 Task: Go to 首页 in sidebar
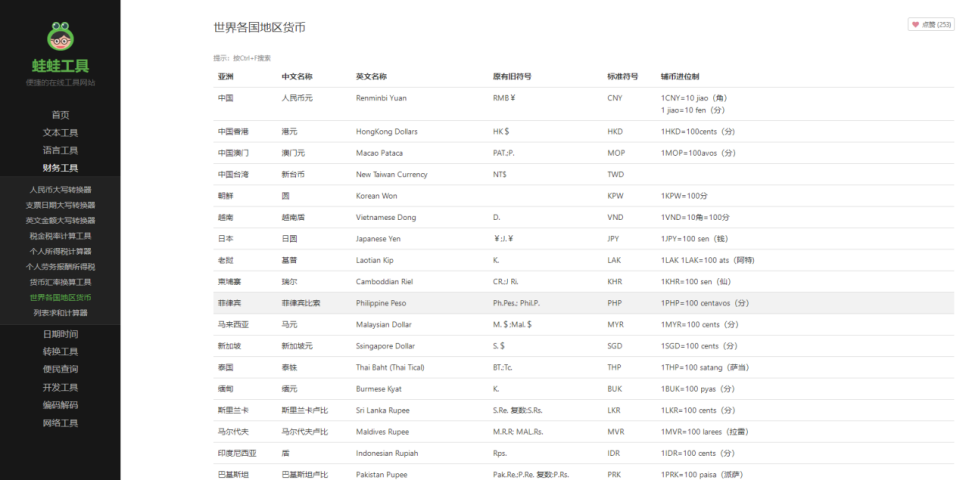coord(61,115)
